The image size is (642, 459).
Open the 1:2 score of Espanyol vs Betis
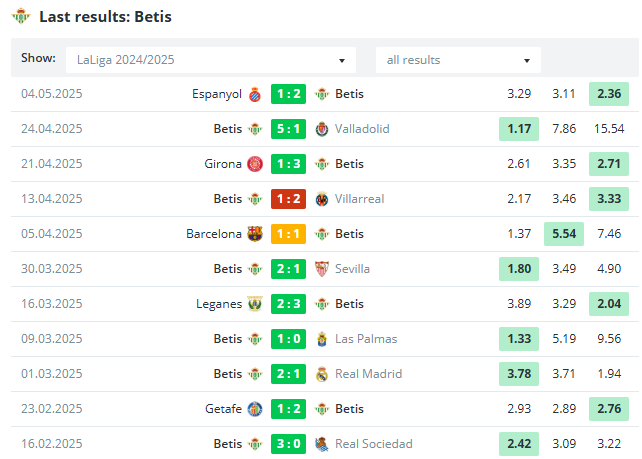[288, 94]
